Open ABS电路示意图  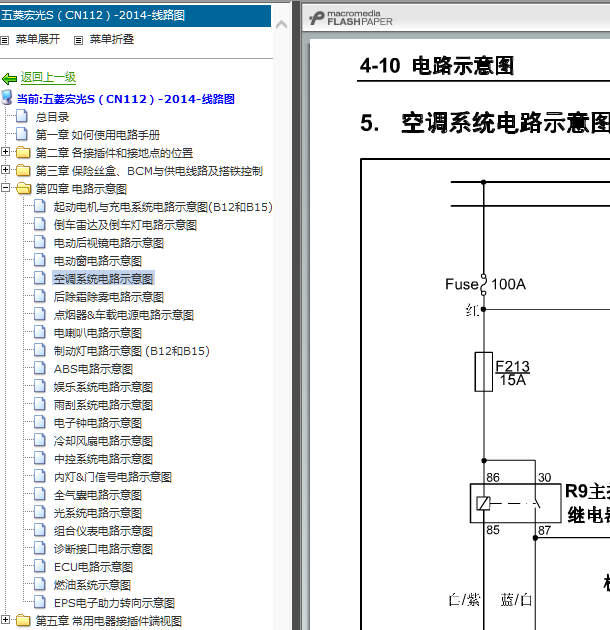click(93, 369)
